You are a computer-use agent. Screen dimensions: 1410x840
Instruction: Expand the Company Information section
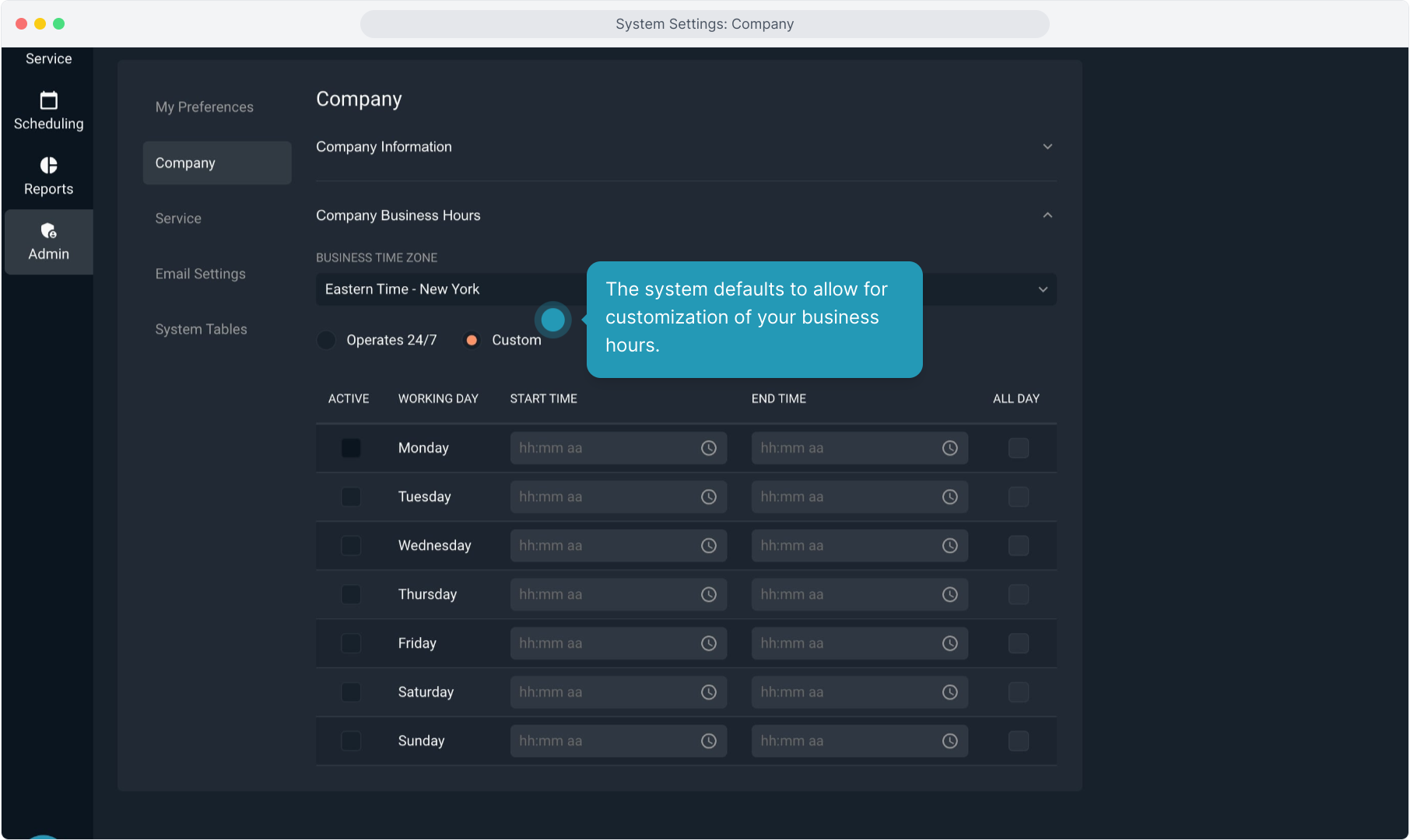(x=1047, y=147)
